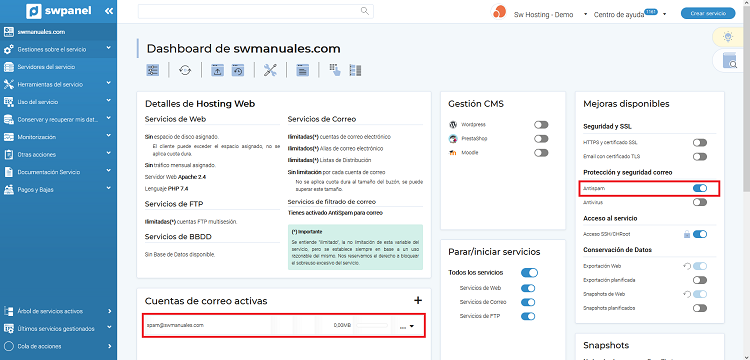750x360 pixels.
Task: Click the restore history window toolbar icon
Action: click(x=238, y=70)
